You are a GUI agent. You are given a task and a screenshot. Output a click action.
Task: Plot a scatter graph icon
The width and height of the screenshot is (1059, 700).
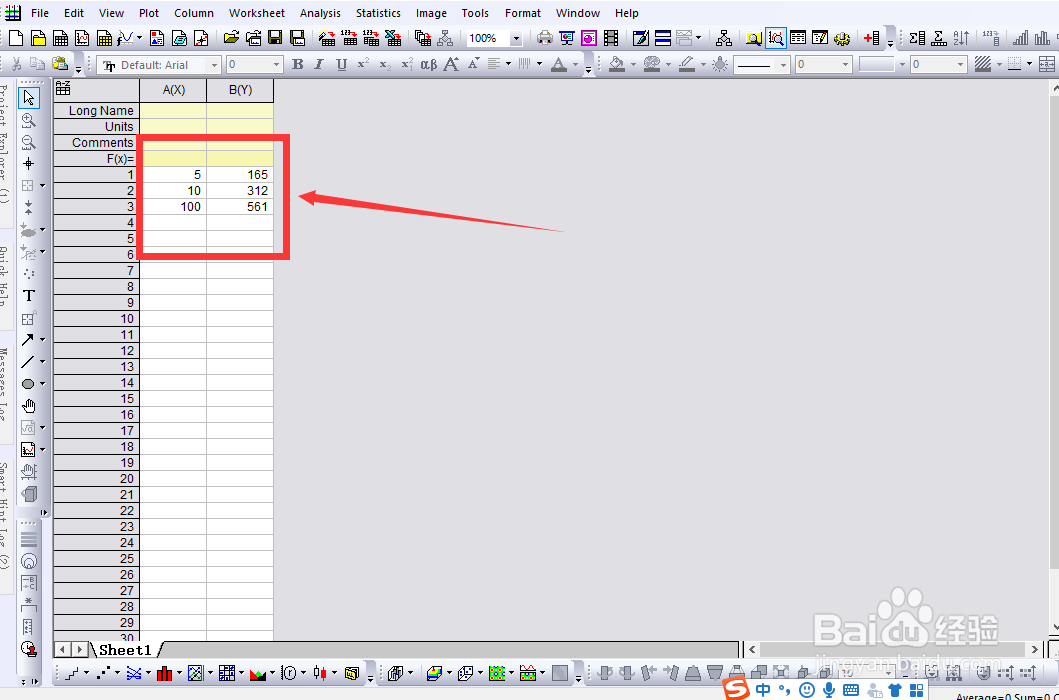point(104,673)
